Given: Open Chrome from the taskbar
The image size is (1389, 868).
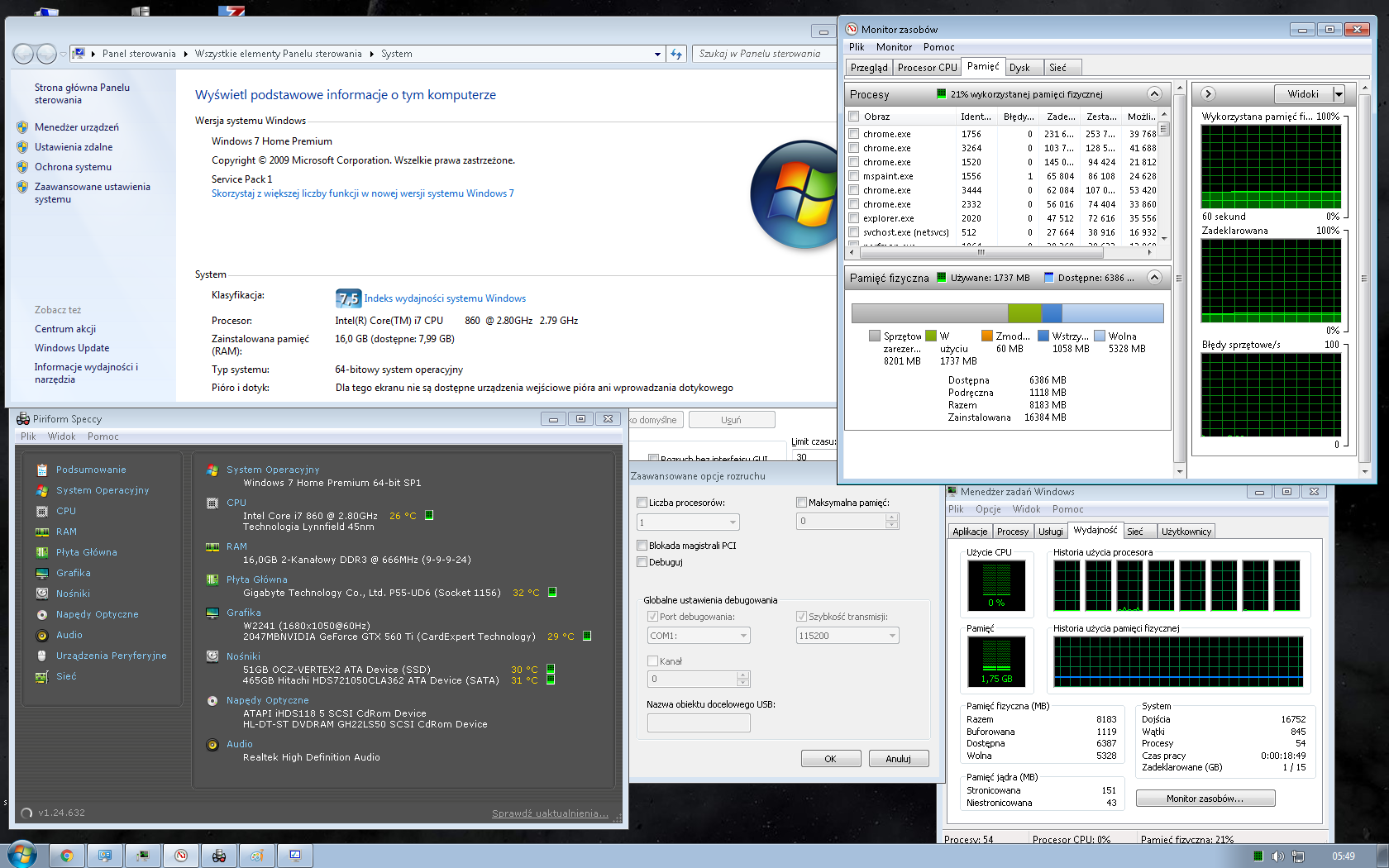Looking at the screenshot, I should tap(67, 855).
